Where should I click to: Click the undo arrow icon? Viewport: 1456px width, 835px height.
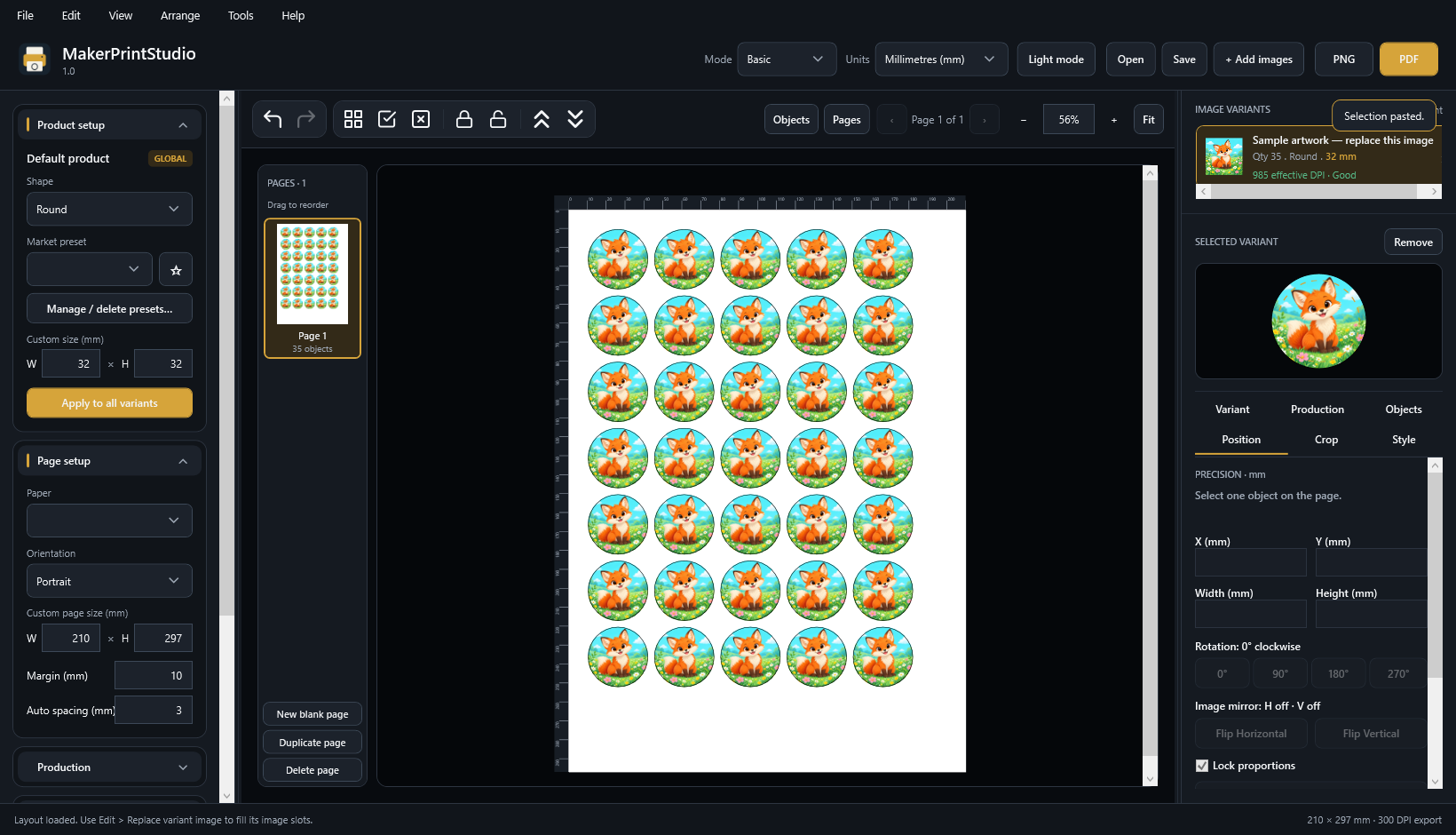click(273, 119)
